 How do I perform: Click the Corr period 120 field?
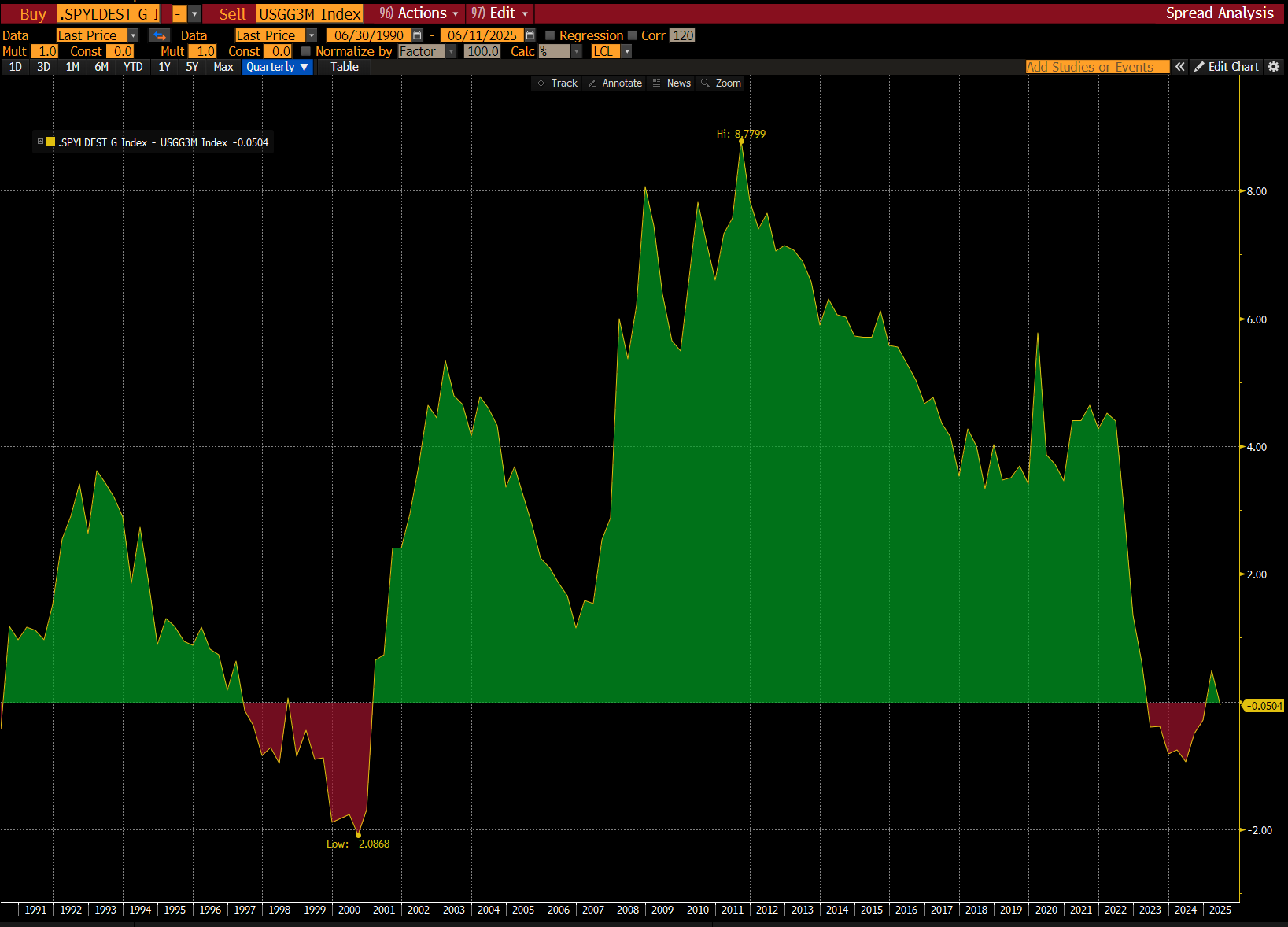pos(683,35)
